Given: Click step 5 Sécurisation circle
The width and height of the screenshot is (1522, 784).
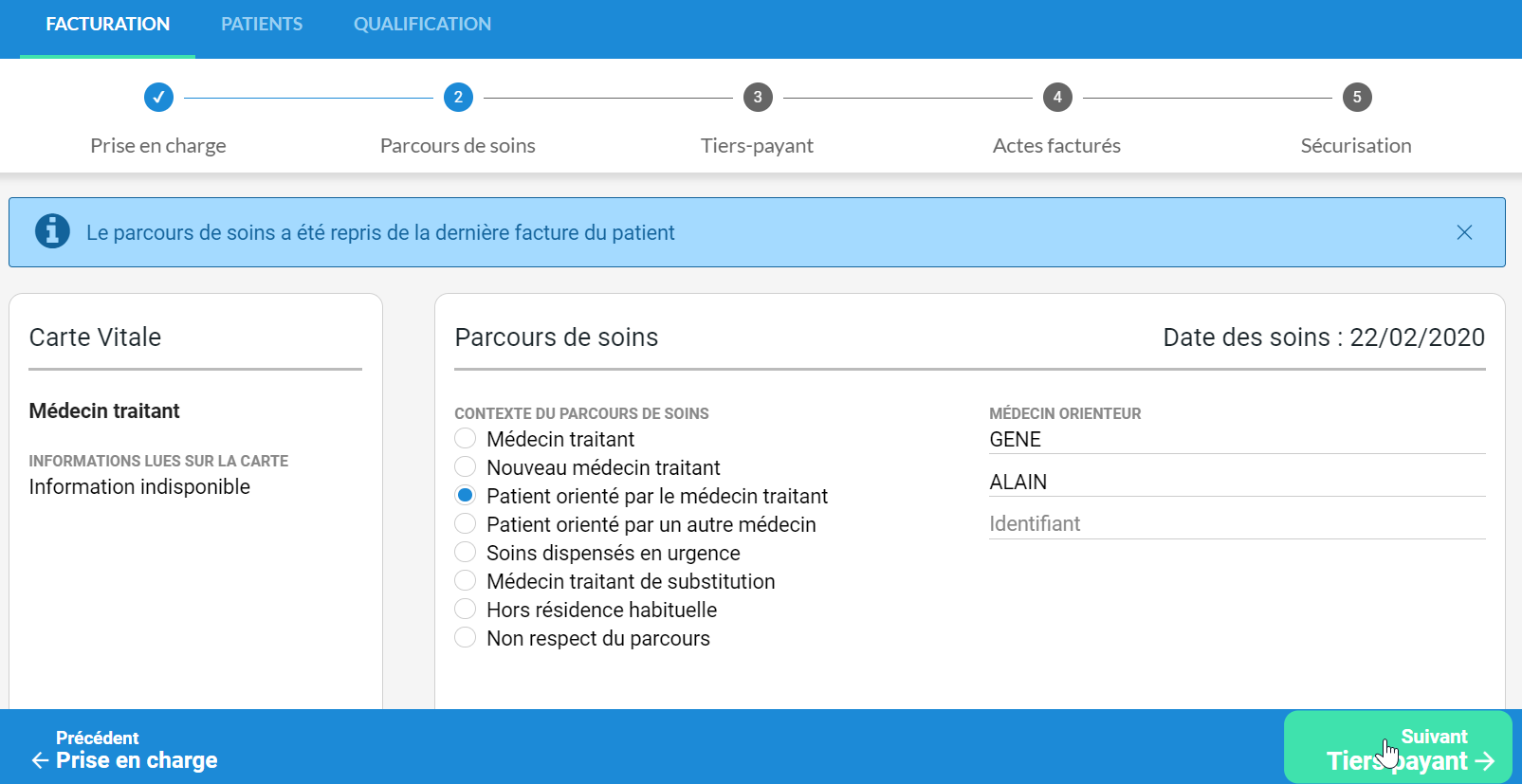Looking at the screenshot, I should (1357, 97).
